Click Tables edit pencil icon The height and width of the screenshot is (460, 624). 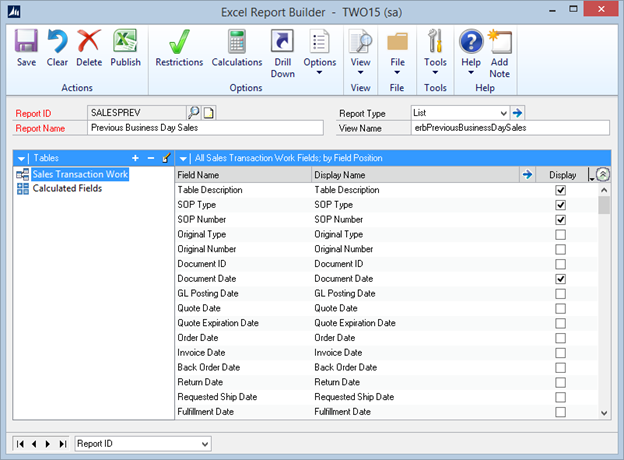166,158
